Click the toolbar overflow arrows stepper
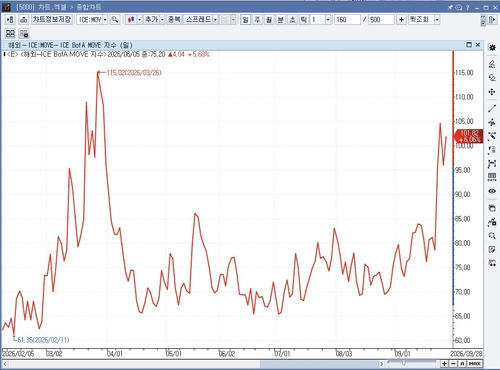 (483, 20)
